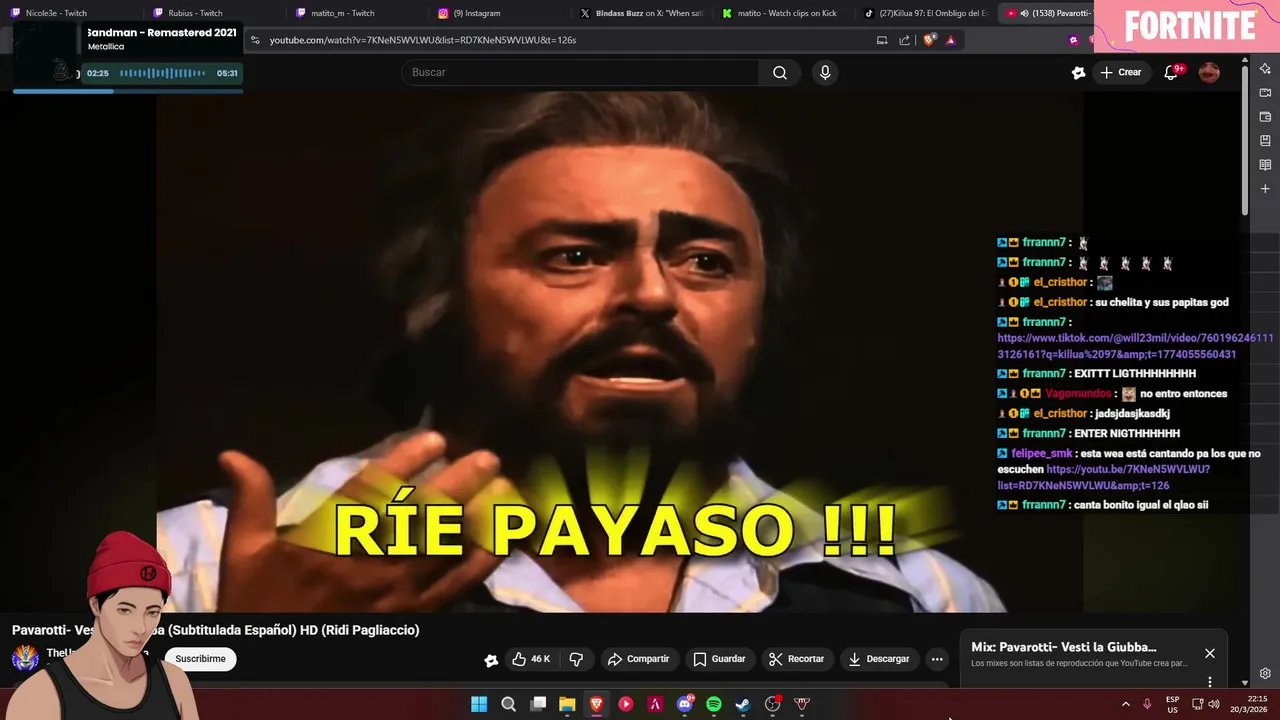Open the youtu.be link from felipee_smk

(x=1103, y=477)
